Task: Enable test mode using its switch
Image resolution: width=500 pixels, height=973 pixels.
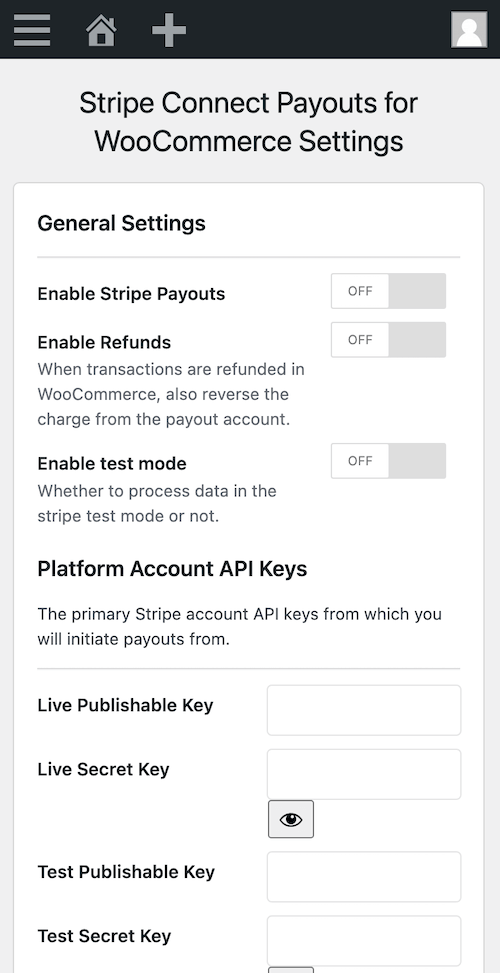Action: [x=388, y=460]
